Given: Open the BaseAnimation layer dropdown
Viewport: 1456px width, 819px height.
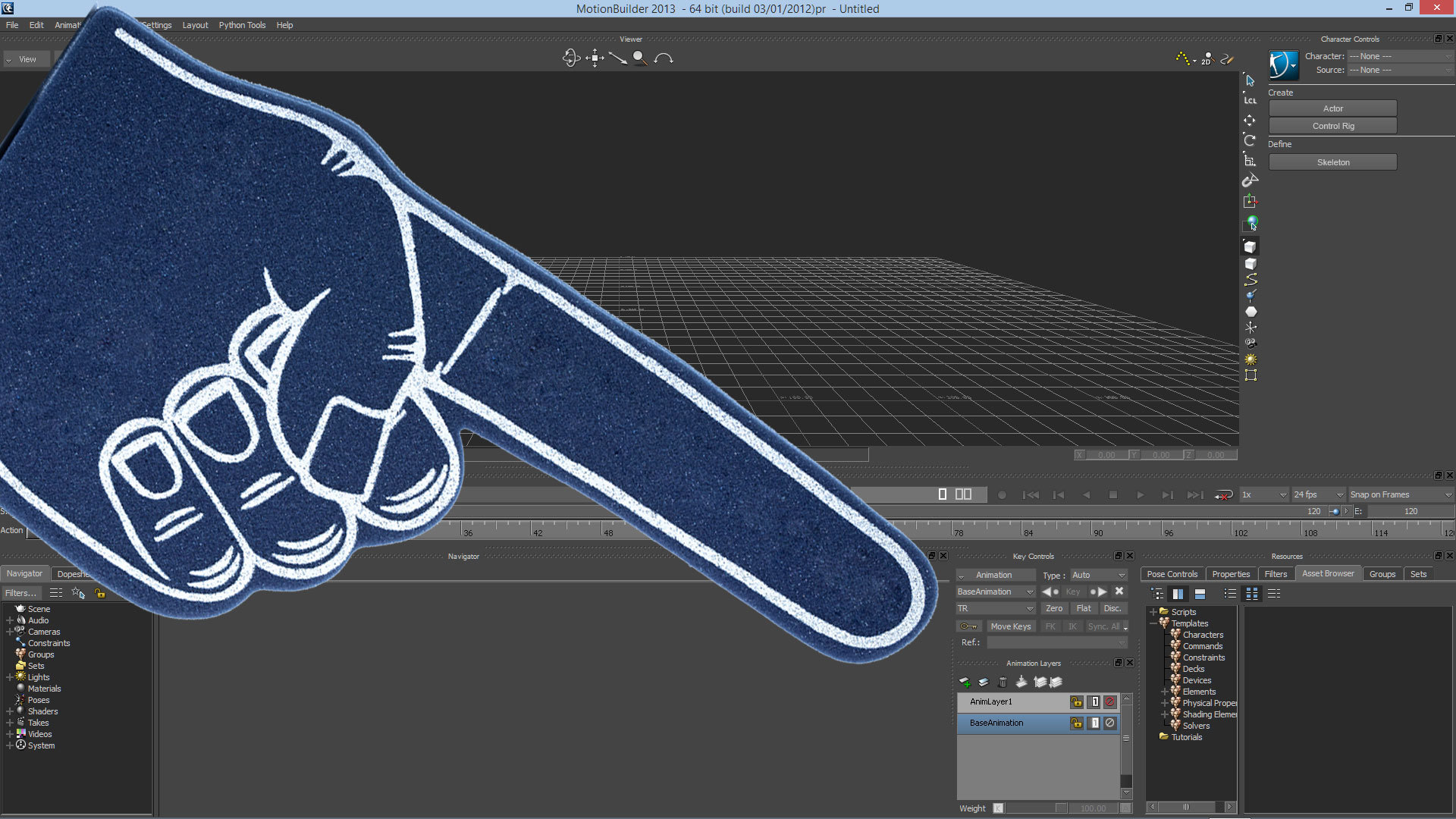Looking at the screenshot, I should 995,591.
